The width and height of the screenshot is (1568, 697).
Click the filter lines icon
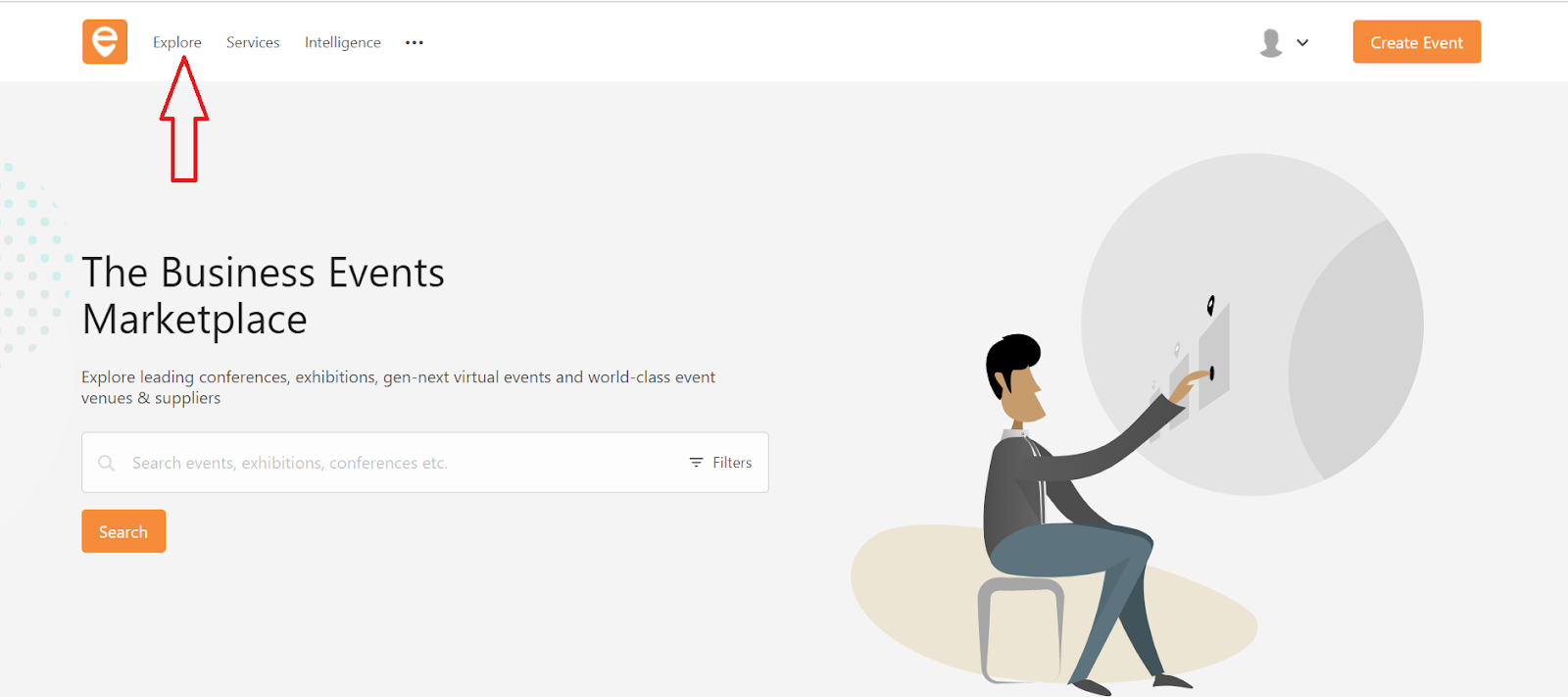click(696, 463)
